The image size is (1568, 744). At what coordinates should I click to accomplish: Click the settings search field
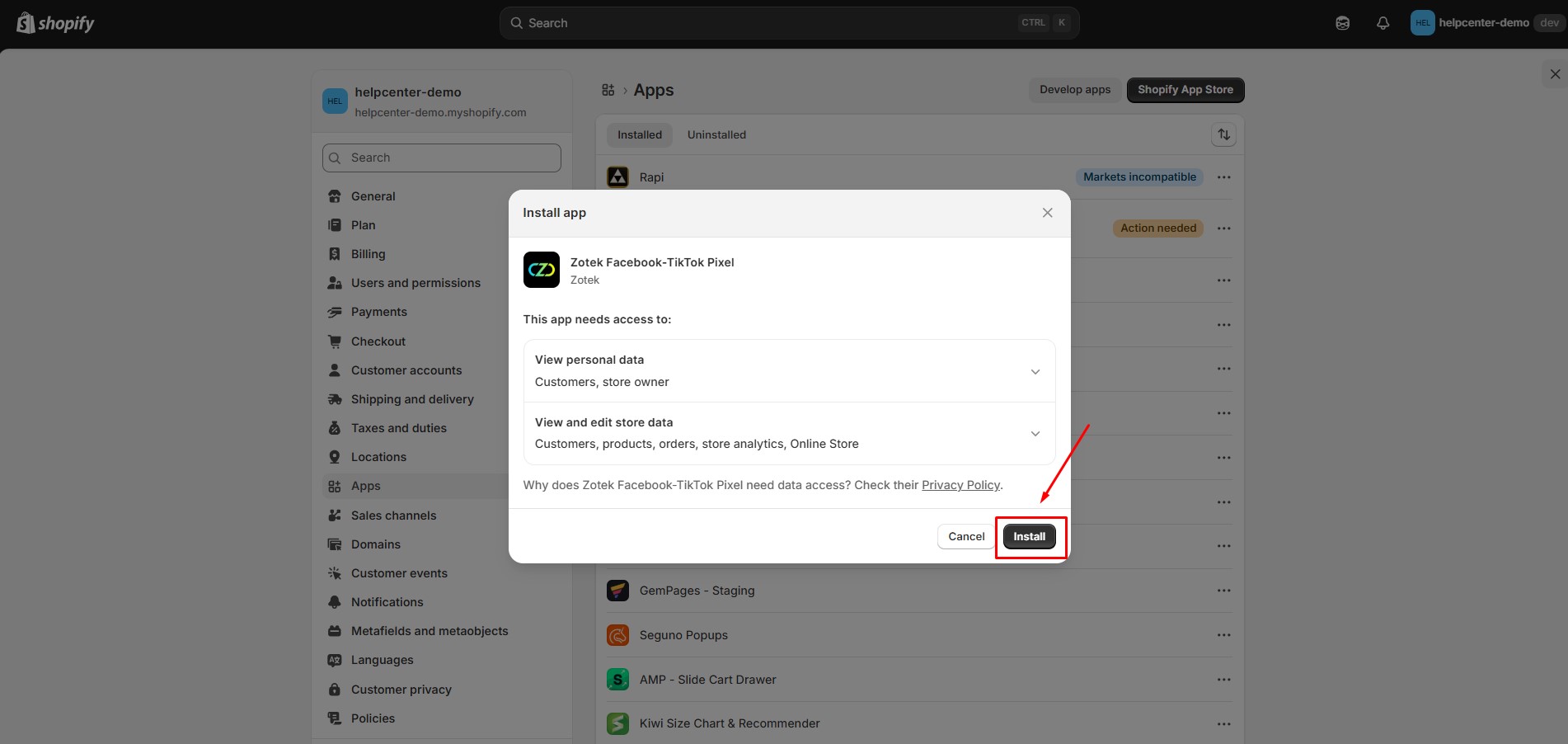click(x=441, y=158)
